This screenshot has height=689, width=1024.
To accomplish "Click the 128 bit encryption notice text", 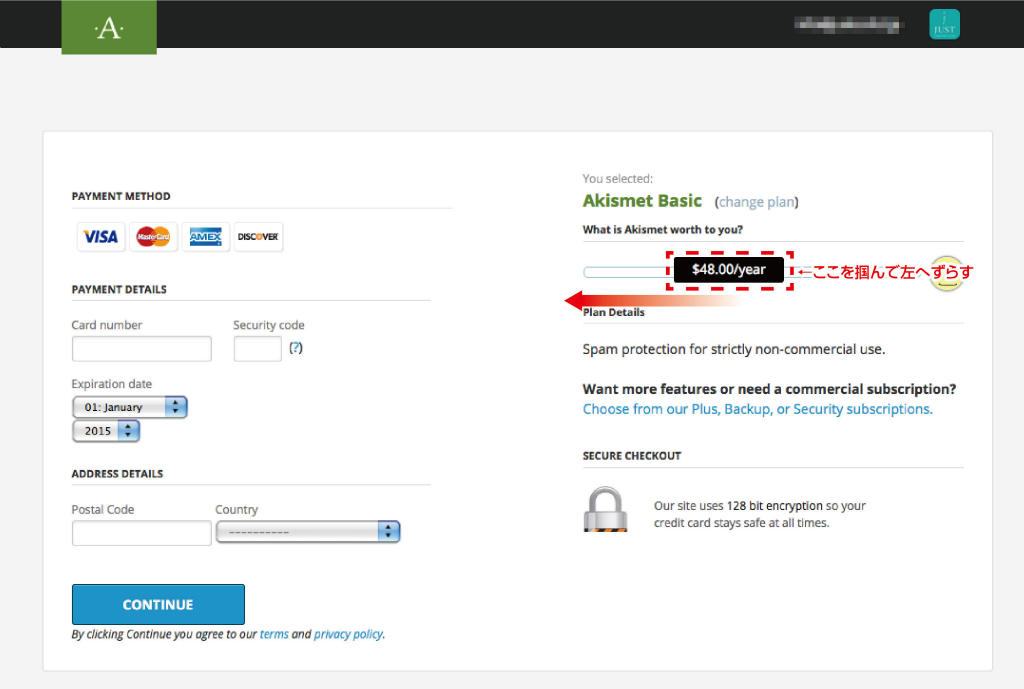I will click(760, 514).
